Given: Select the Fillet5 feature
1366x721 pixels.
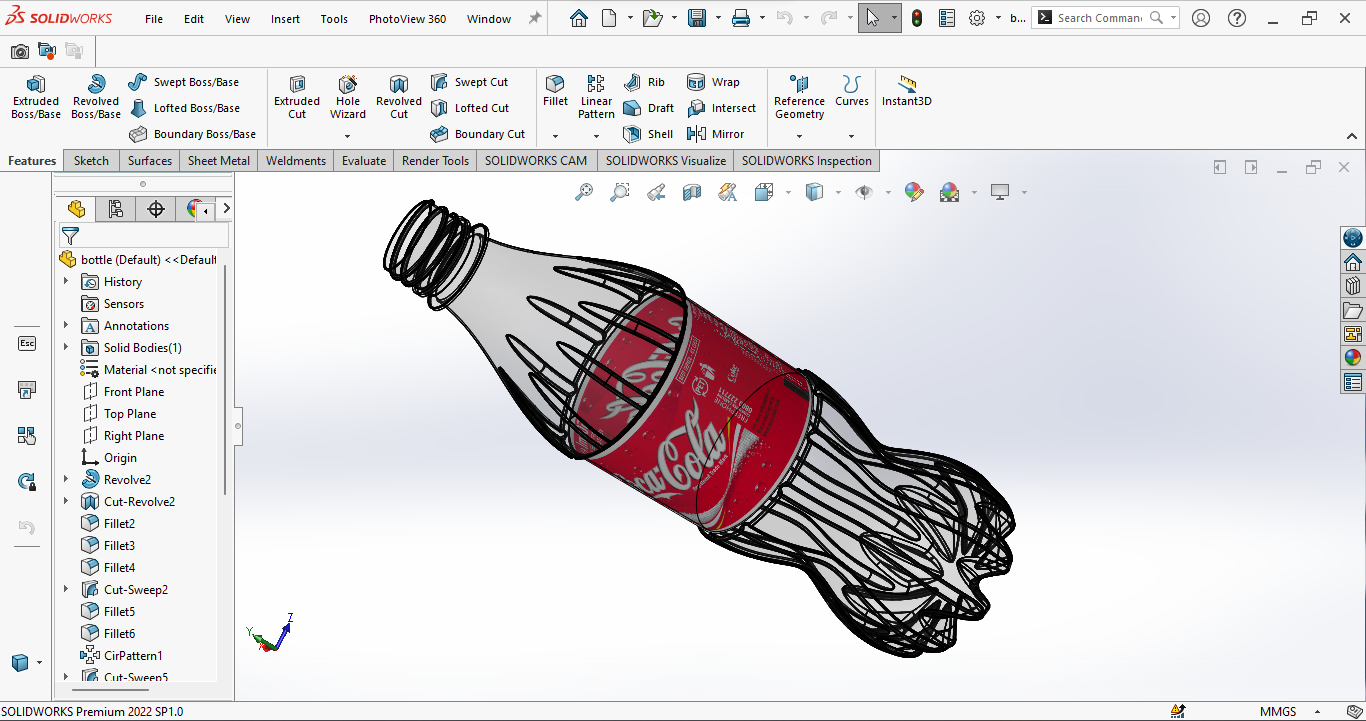Looking at the screenshot, I should point(119,612).
